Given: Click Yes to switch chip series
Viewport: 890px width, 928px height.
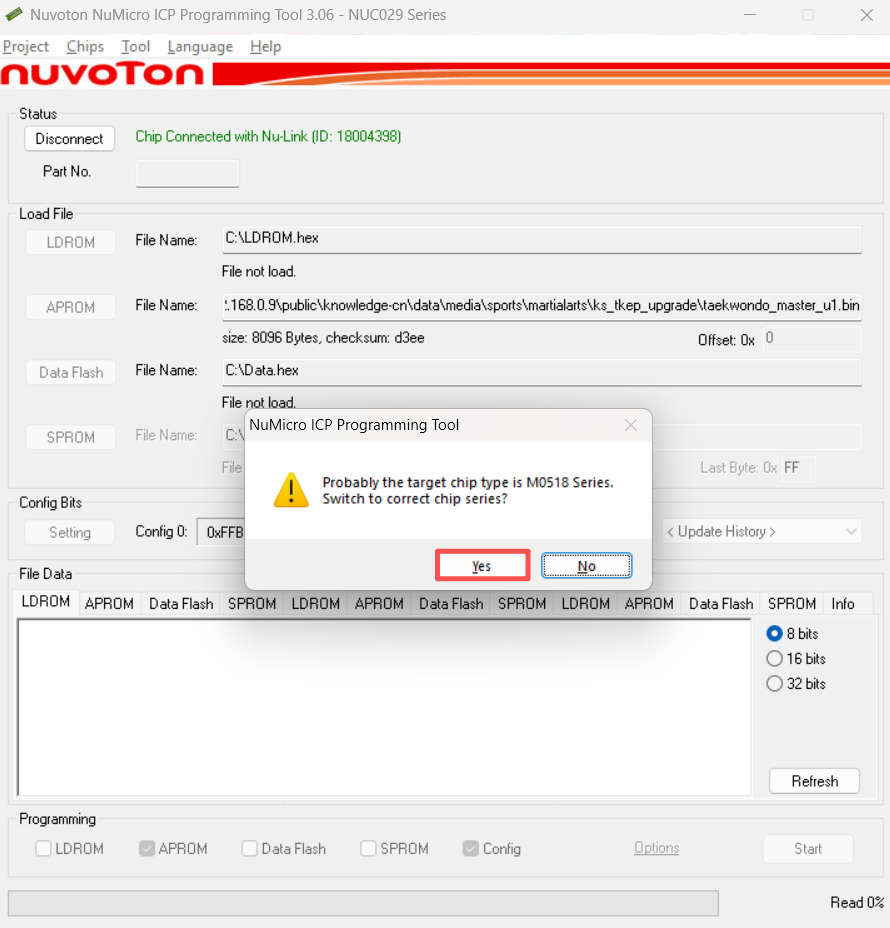Looking at the screenshot, I should 482,566.
